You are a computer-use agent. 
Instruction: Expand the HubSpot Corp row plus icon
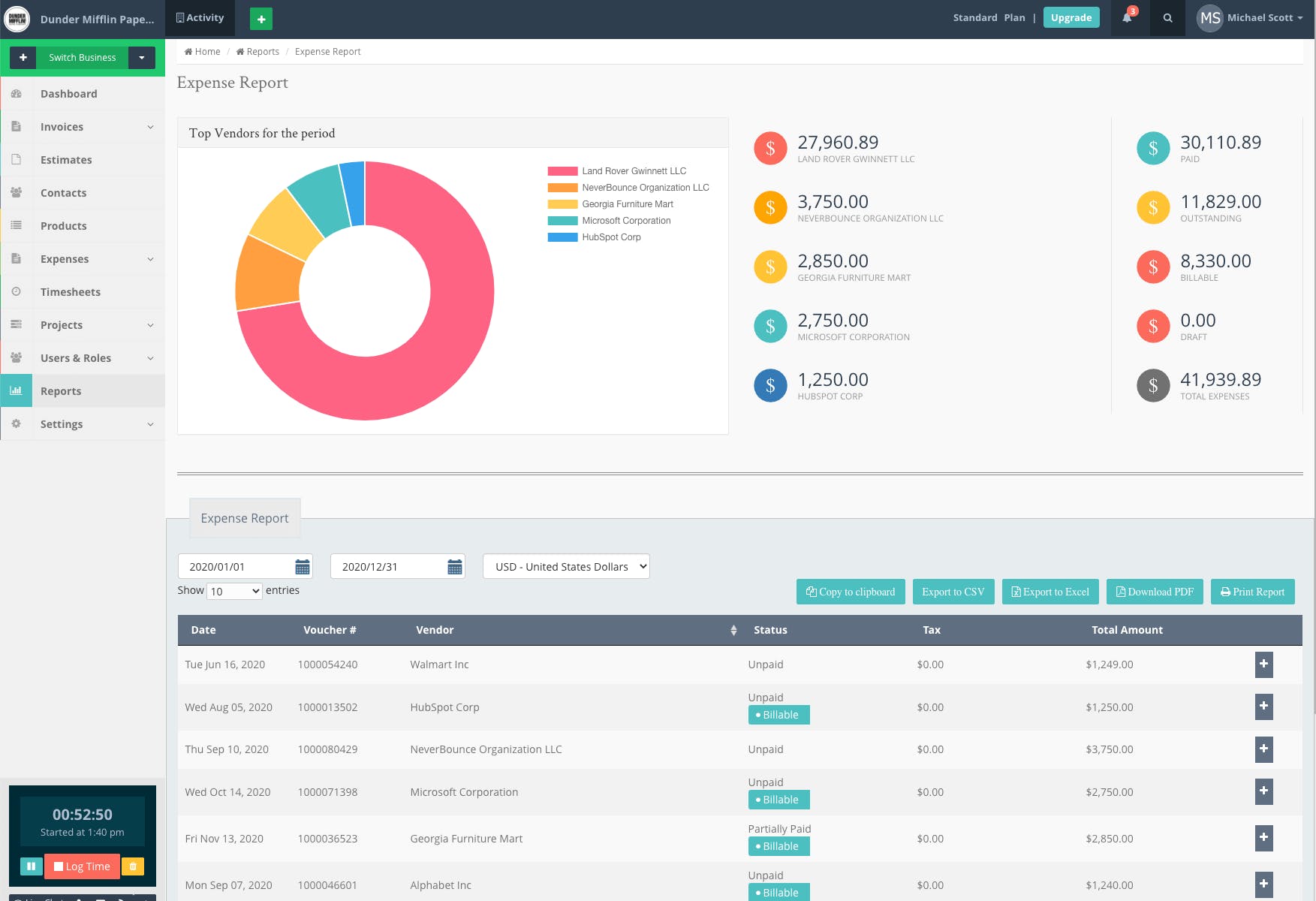click(x=1264, y=707)
